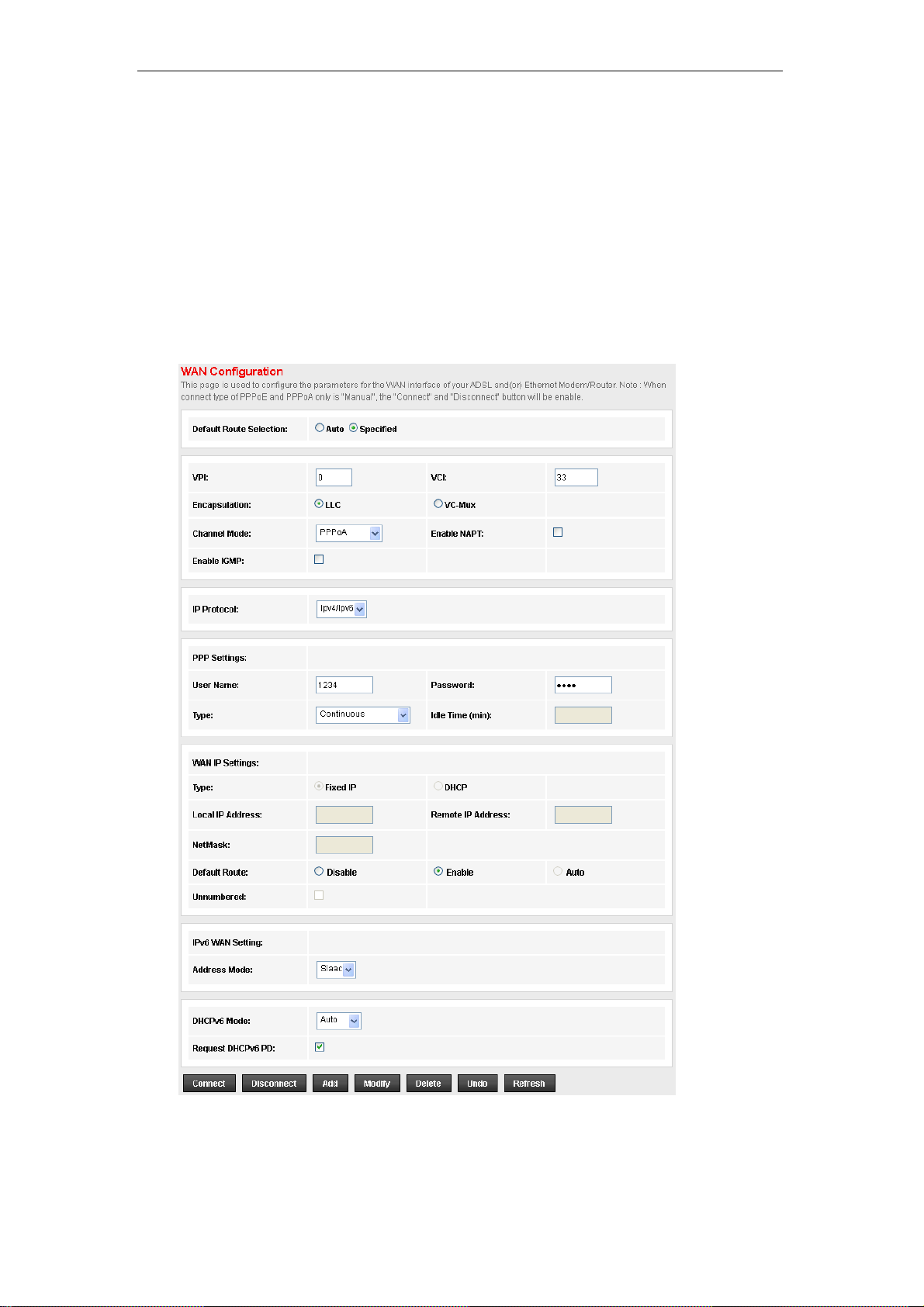Enable IGMP checkbox

pyautogui.click(x=319, y=559)
